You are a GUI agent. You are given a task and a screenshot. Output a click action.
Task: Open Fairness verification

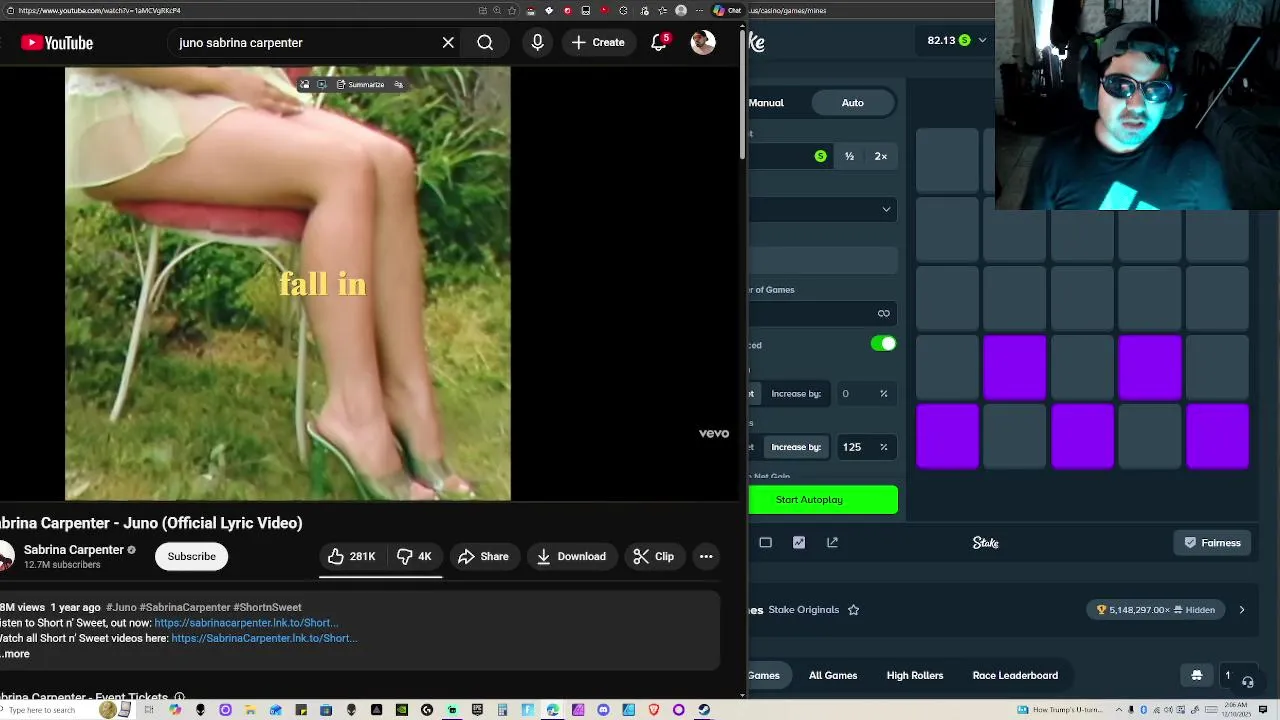click(x=1212, y=543)
